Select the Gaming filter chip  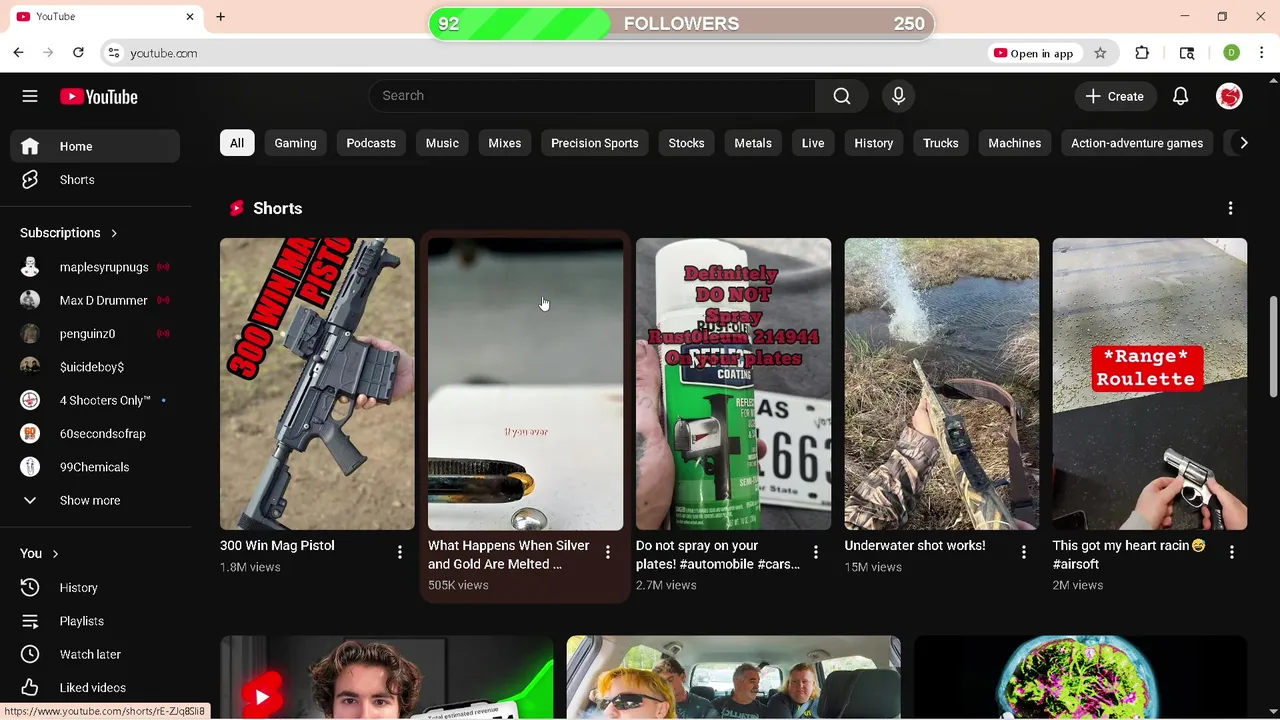295,143
